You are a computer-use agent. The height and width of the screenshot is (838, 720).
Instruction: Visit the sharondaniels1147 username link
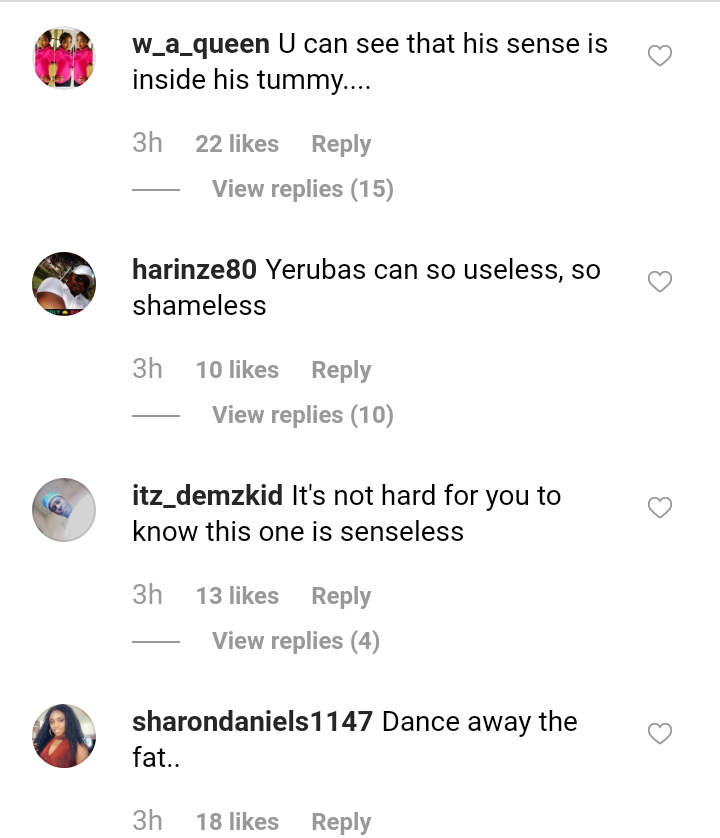(252, 722)
